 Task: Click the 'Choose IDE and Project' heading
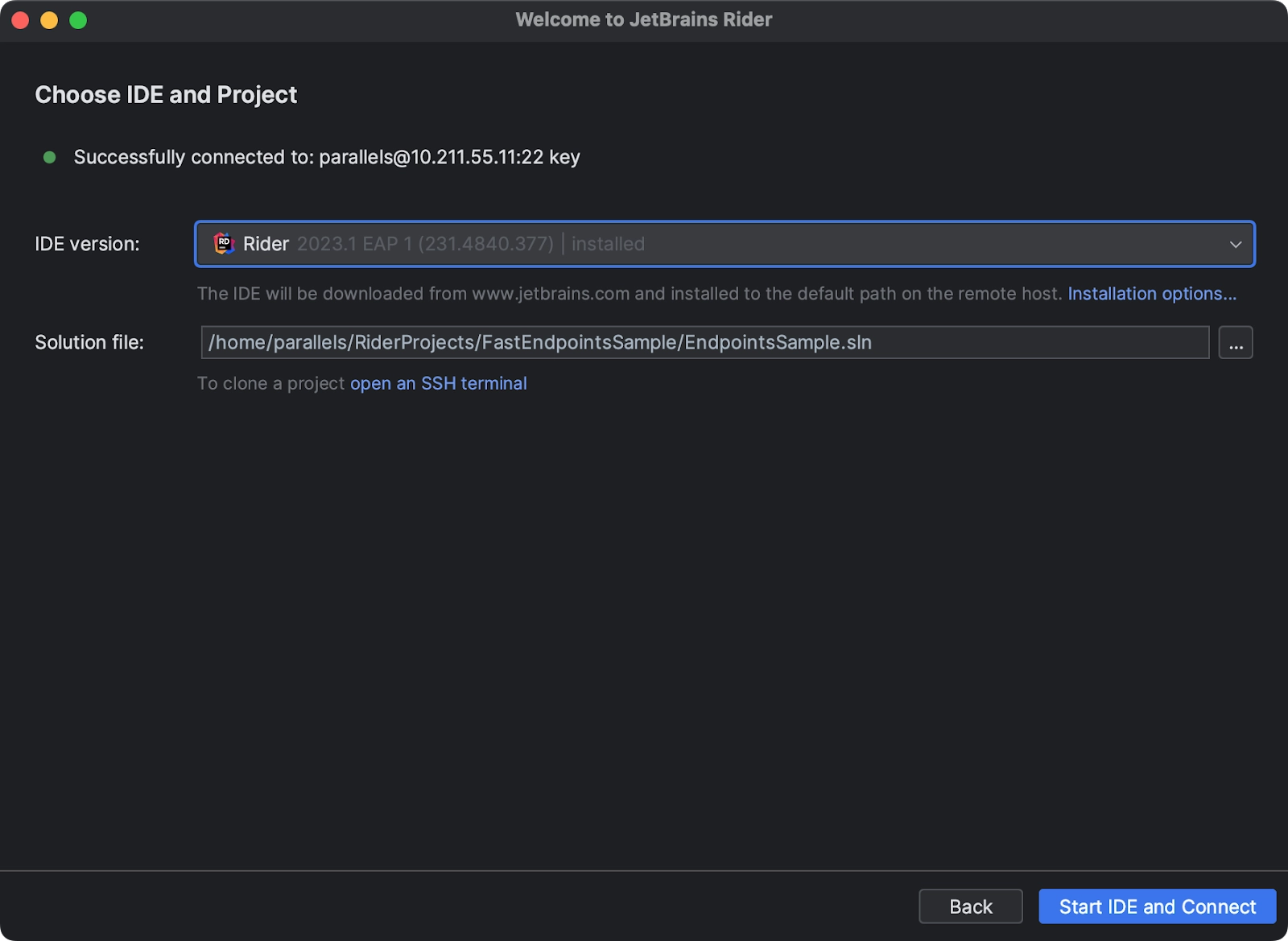pyautogui.click(x=166, y=95)
